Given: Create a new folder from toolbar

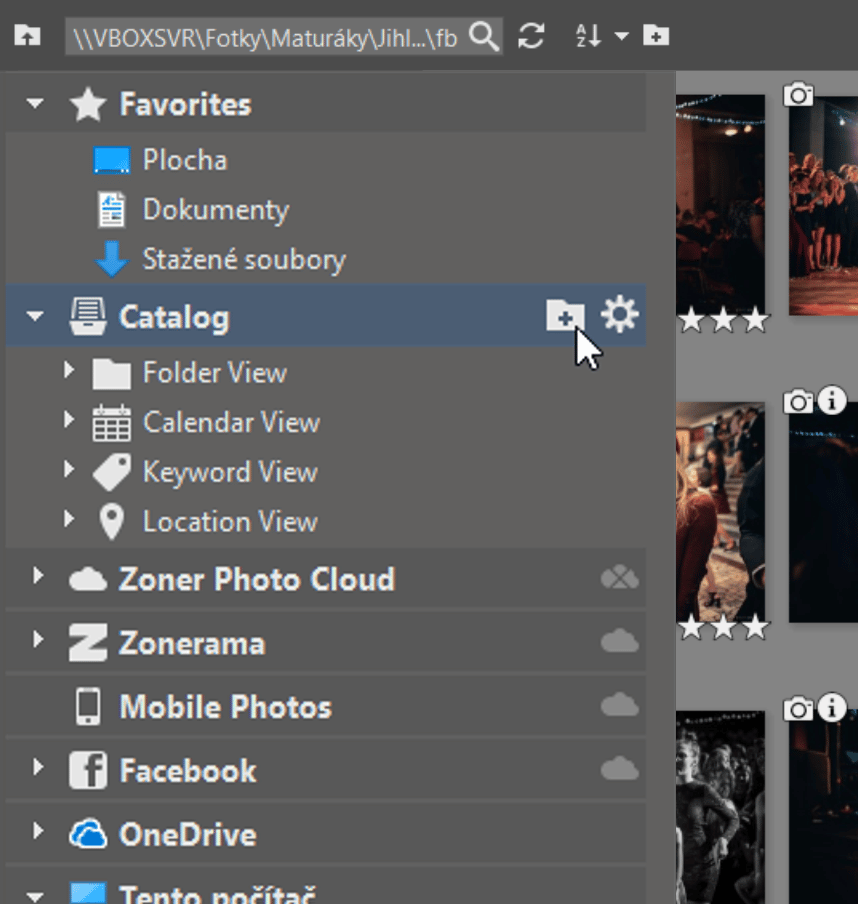Looking at the screenshot, I should [656, 36].
